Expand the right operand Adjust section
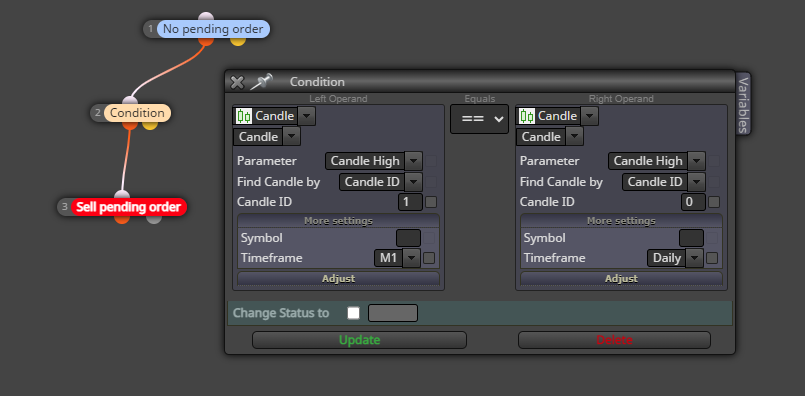 tap(621, 278)
